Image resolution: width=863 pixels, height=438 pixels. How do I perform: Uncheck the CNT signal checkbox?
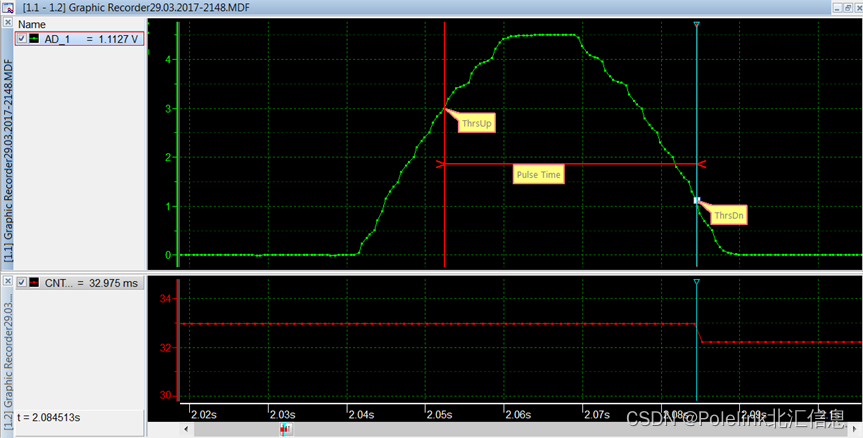(22, 282)
